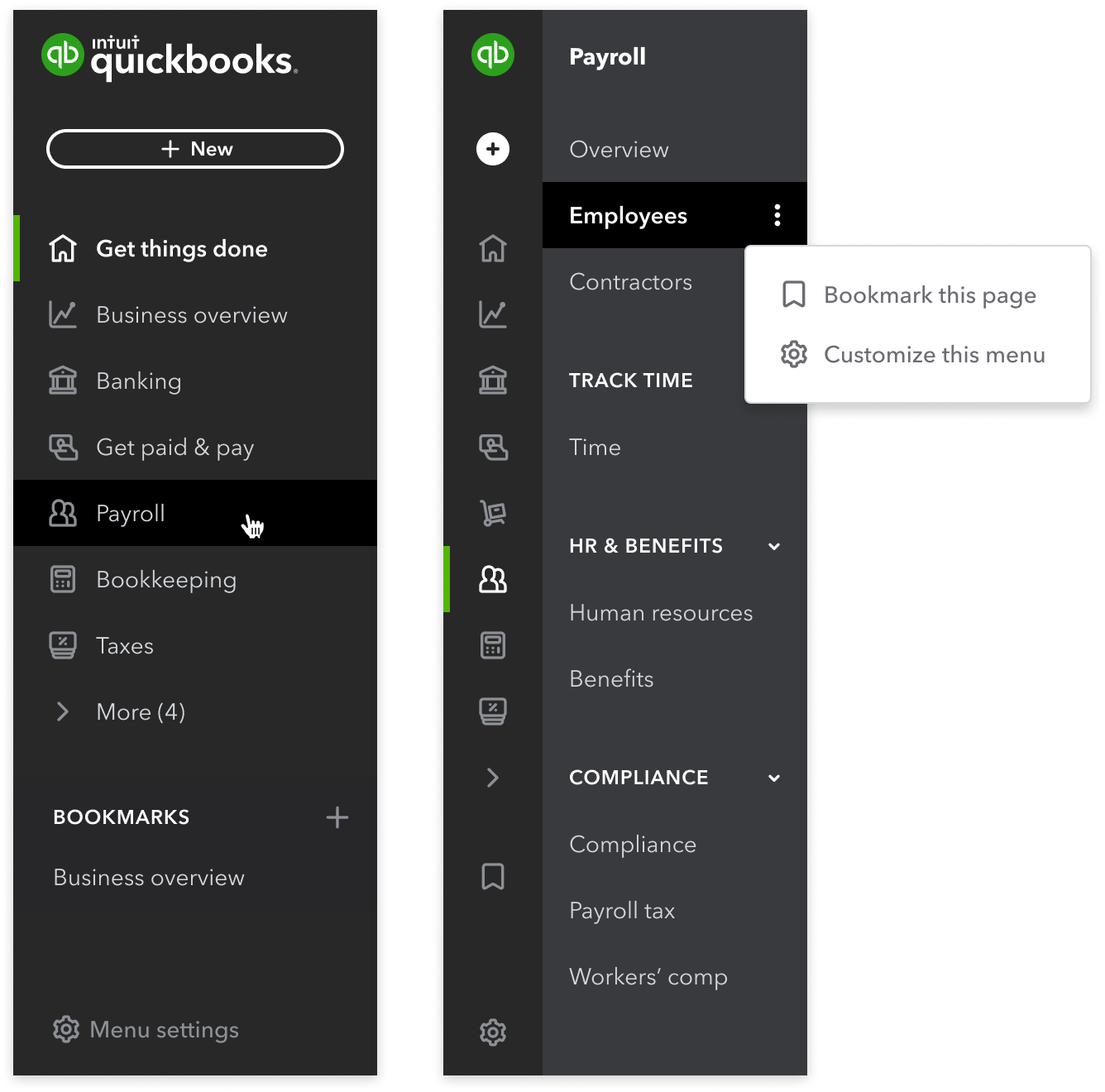Click three-dot options beside Employees
Viewport: 1105px width, 1092px height.
(x=777, y=215)
